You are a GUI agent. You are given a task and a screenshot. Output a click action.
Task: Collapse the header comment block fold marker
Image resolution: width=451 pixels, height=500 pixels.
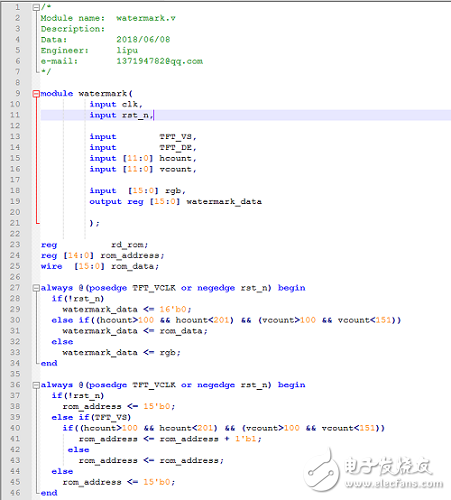[x=36, y=7]
